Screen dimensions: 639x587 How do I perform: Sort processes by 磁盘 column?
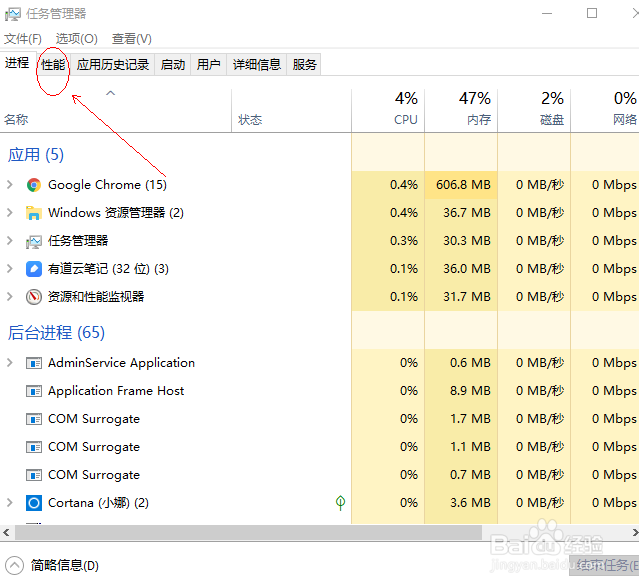tap(534, 110)
